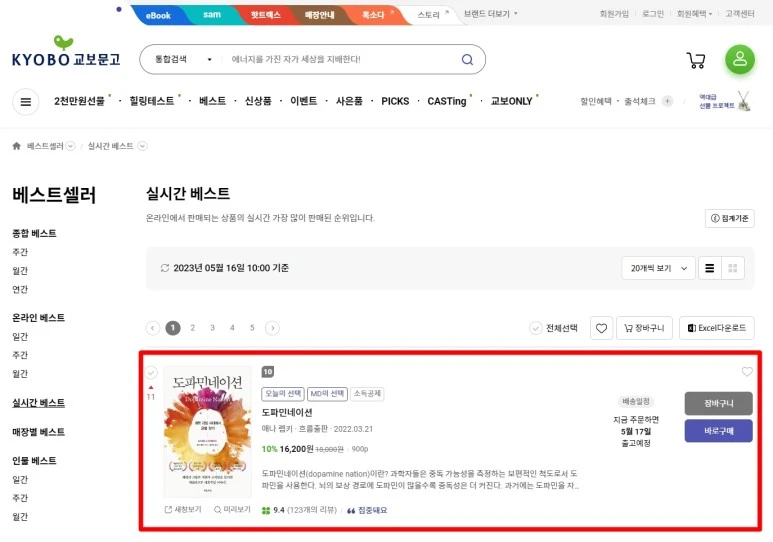This screenshot has width=773, height=542.
Task: Open the PICKS menu item
Action: [395, 101]
